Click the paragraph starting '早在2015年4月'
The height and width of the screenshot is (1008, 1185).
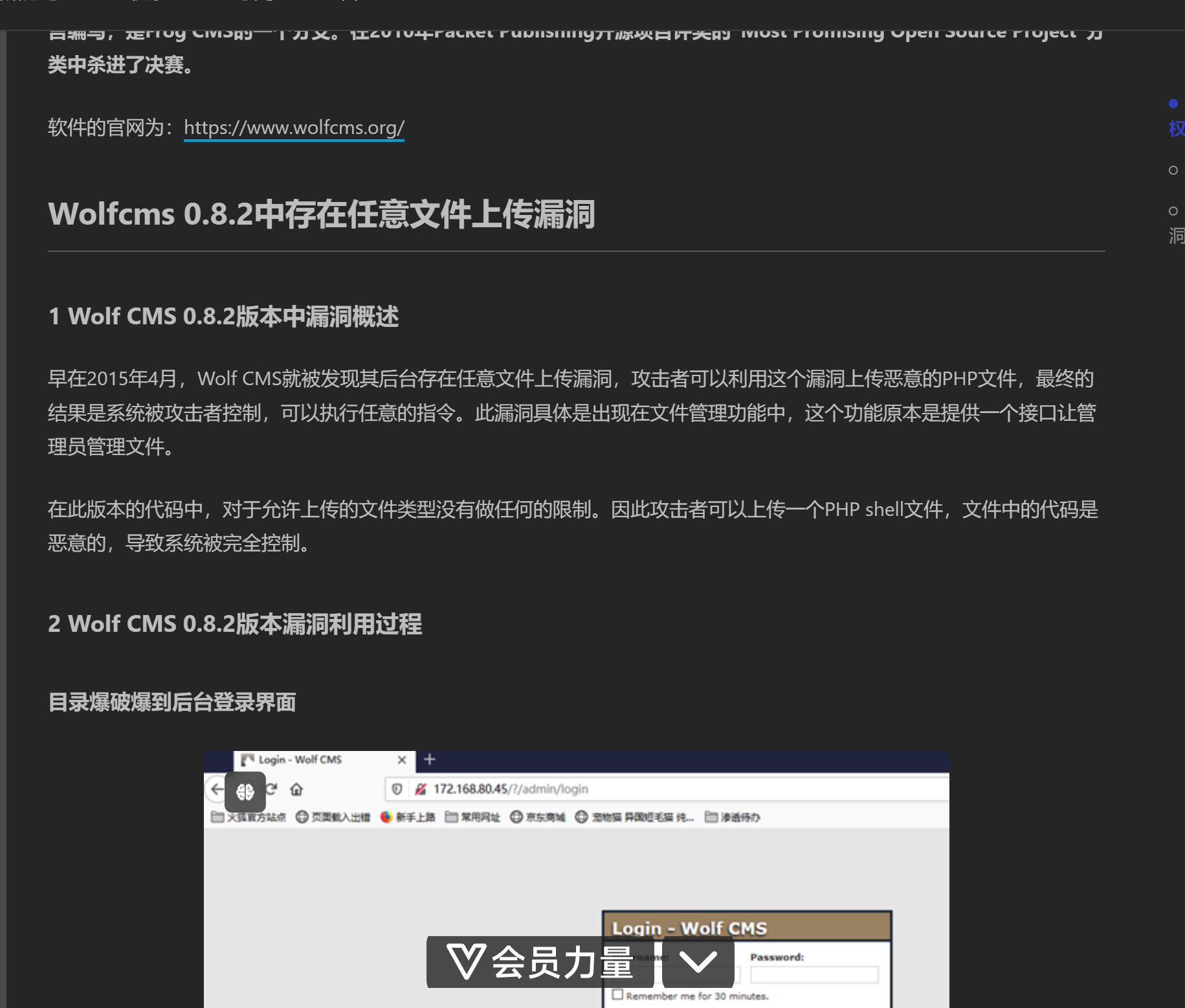point(573,412)
